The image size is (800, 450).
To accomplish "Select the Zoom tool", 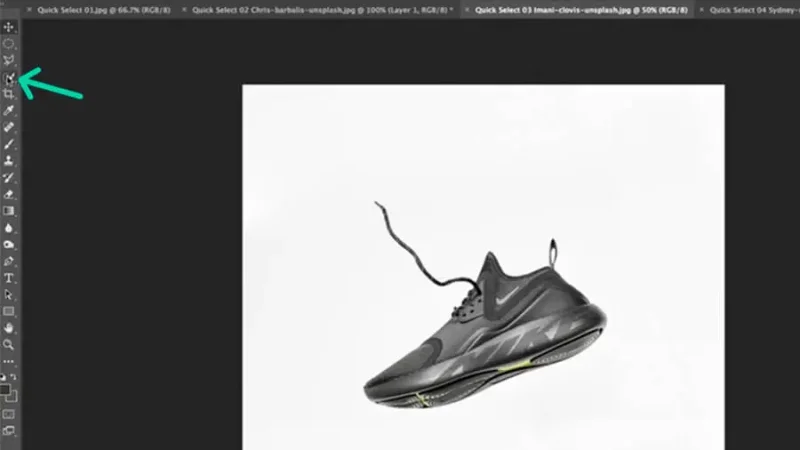I will pyautogui.click(x=8, y=345).
